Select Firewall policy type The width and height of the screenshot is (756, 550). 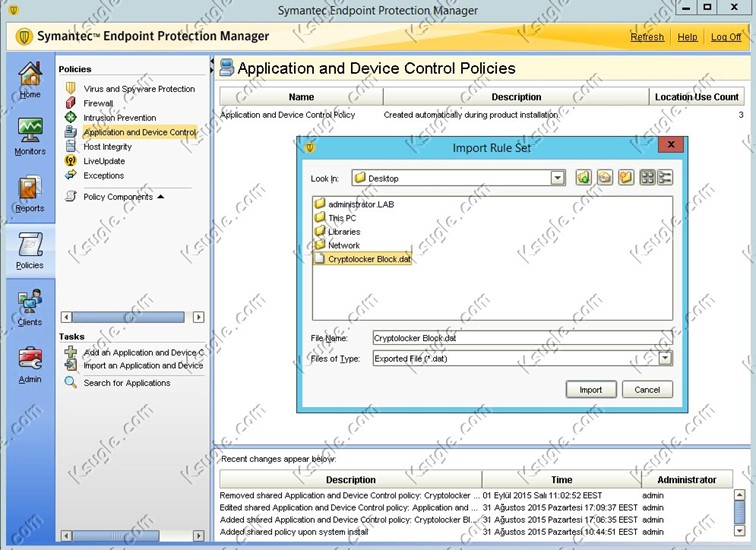click(x=98, y=103)
